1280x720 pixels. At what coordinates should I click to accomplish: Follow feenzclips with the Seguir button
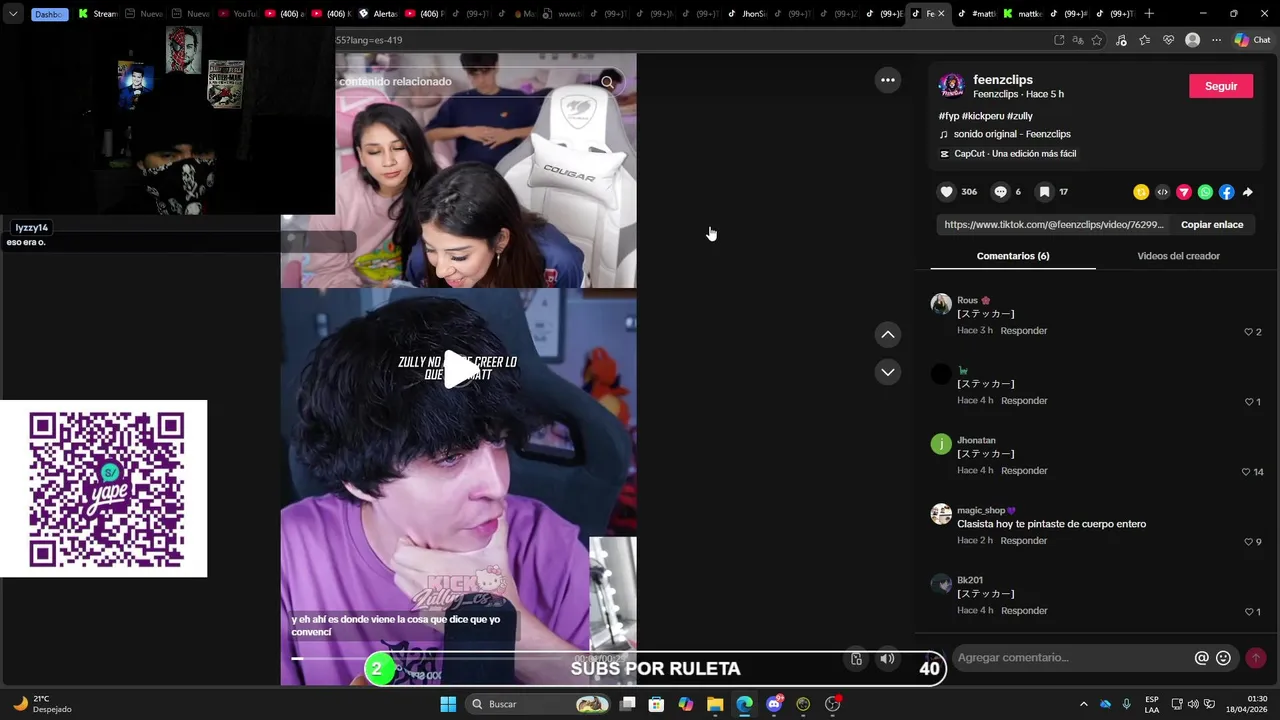[x=1221, y=86]
